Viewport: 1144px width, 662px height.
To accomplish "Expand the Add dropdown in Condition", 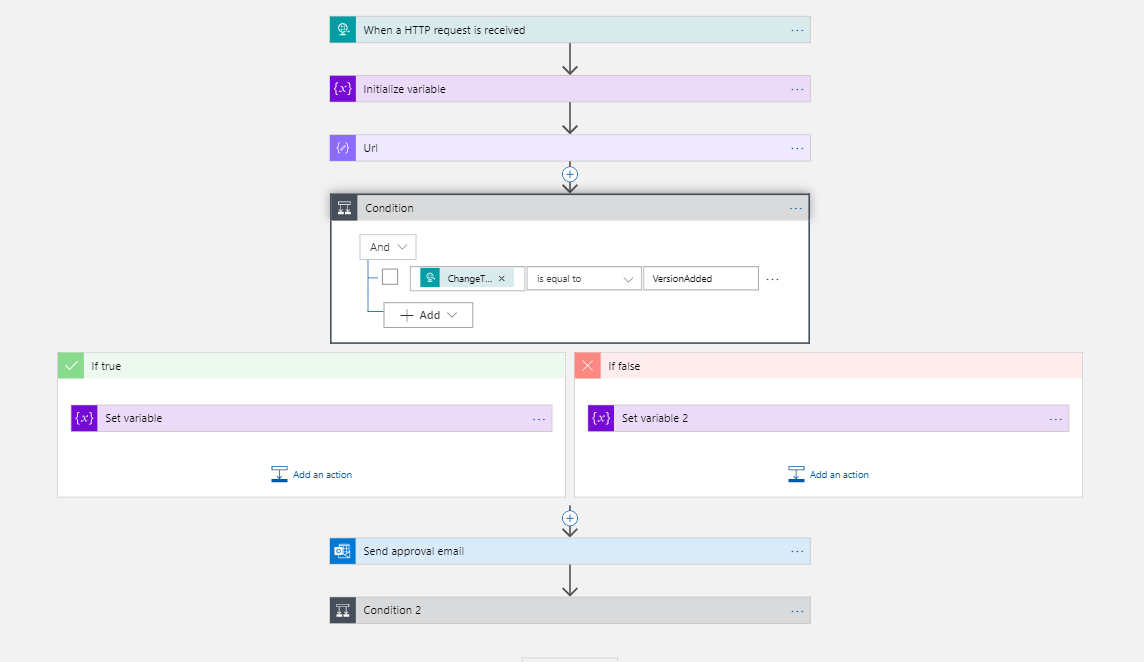I will click(x=428, y=315).
